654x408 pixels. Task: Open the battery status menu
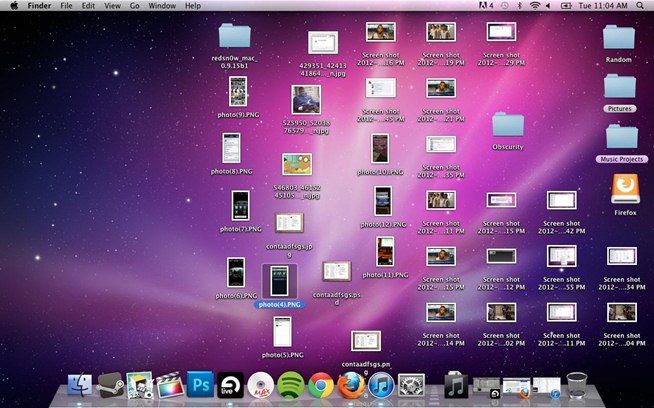[x=566, y=6]
